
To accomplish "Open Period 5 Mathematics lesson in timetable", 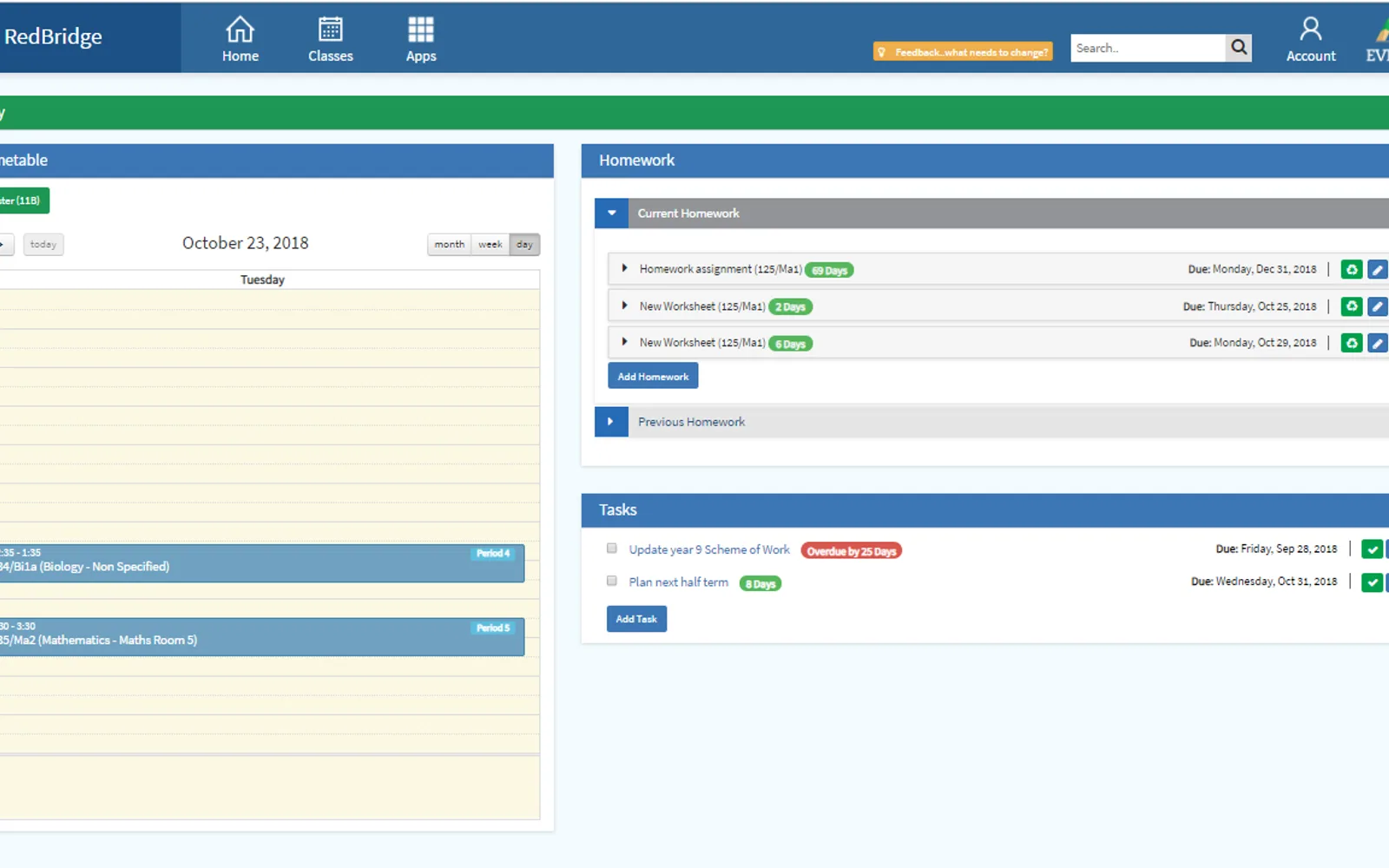I will (x=261, y=637).
